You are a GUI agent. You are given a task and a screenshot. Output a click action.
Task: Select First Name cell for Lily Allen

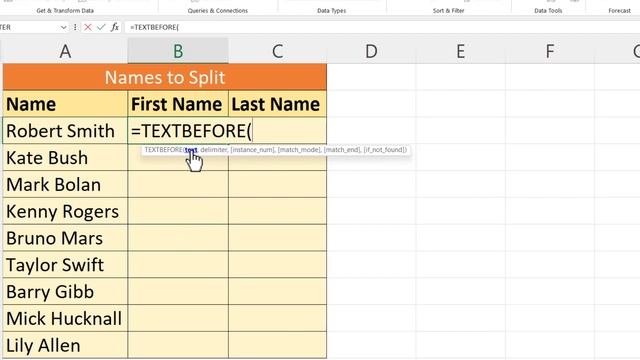pos(178,345)
